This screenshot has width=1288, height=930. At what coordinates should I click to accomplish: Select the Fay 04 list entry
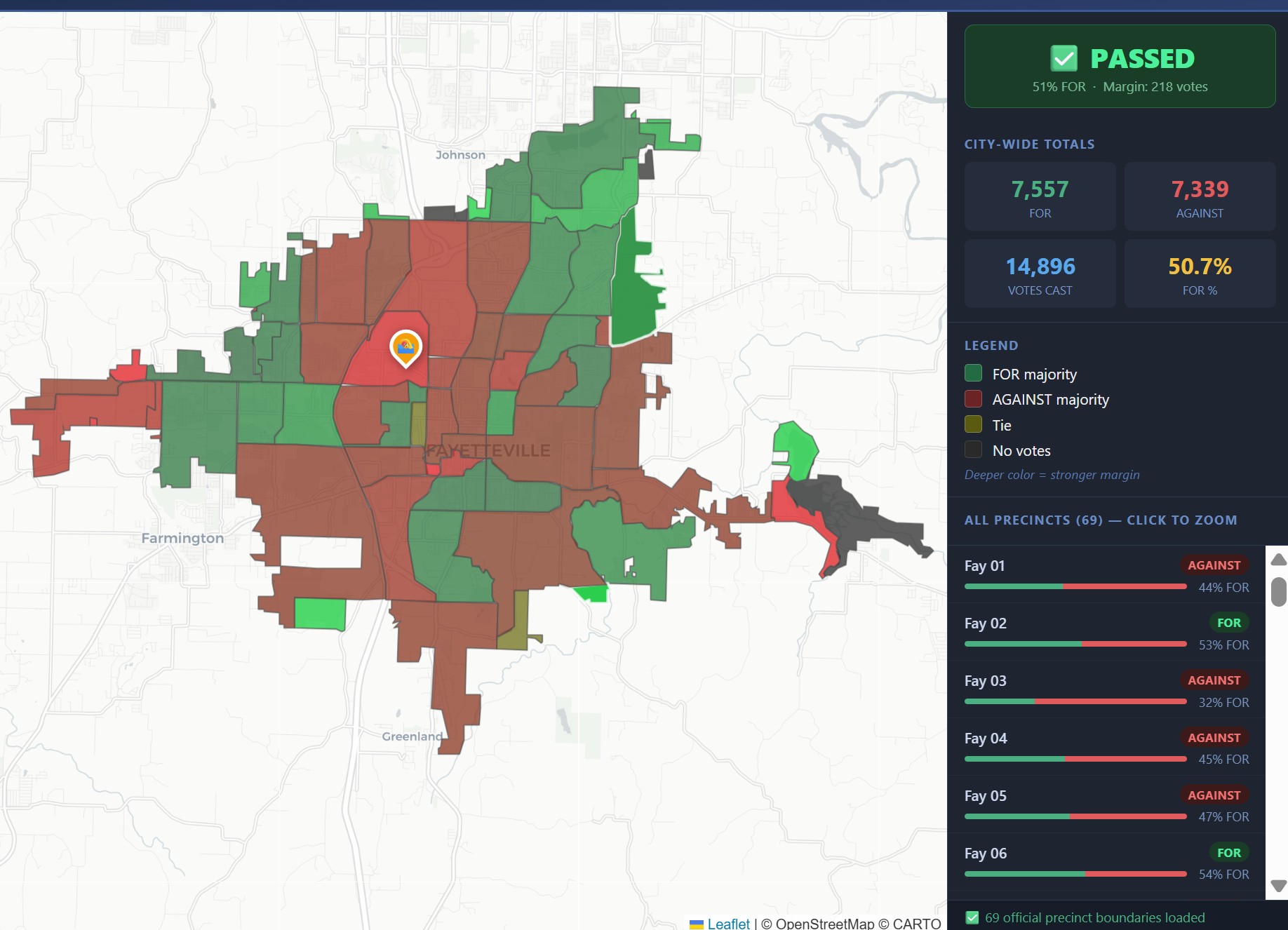coord(1106,747)
